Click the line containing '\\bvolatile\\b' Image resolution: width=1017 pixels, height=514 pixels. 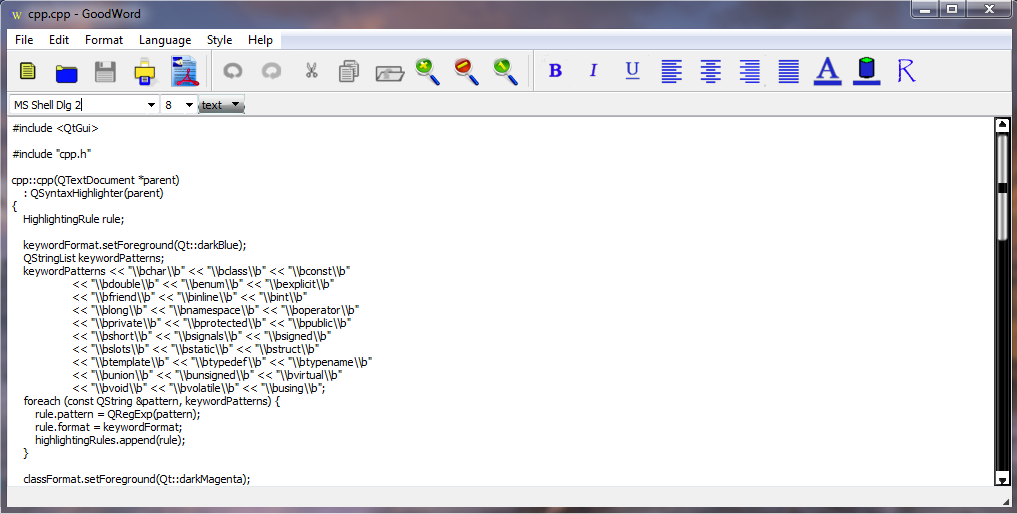(198, 387)
